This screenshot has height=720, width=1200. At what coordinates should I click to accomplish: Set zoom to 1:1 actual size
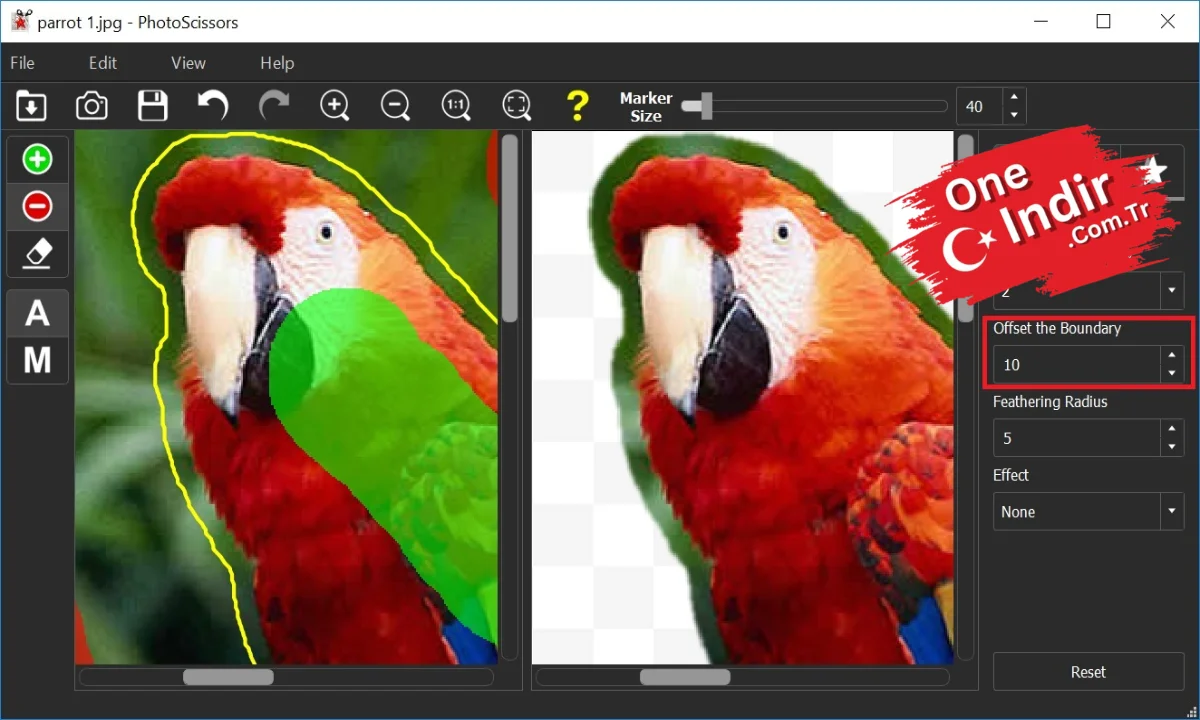click(456, 105)
